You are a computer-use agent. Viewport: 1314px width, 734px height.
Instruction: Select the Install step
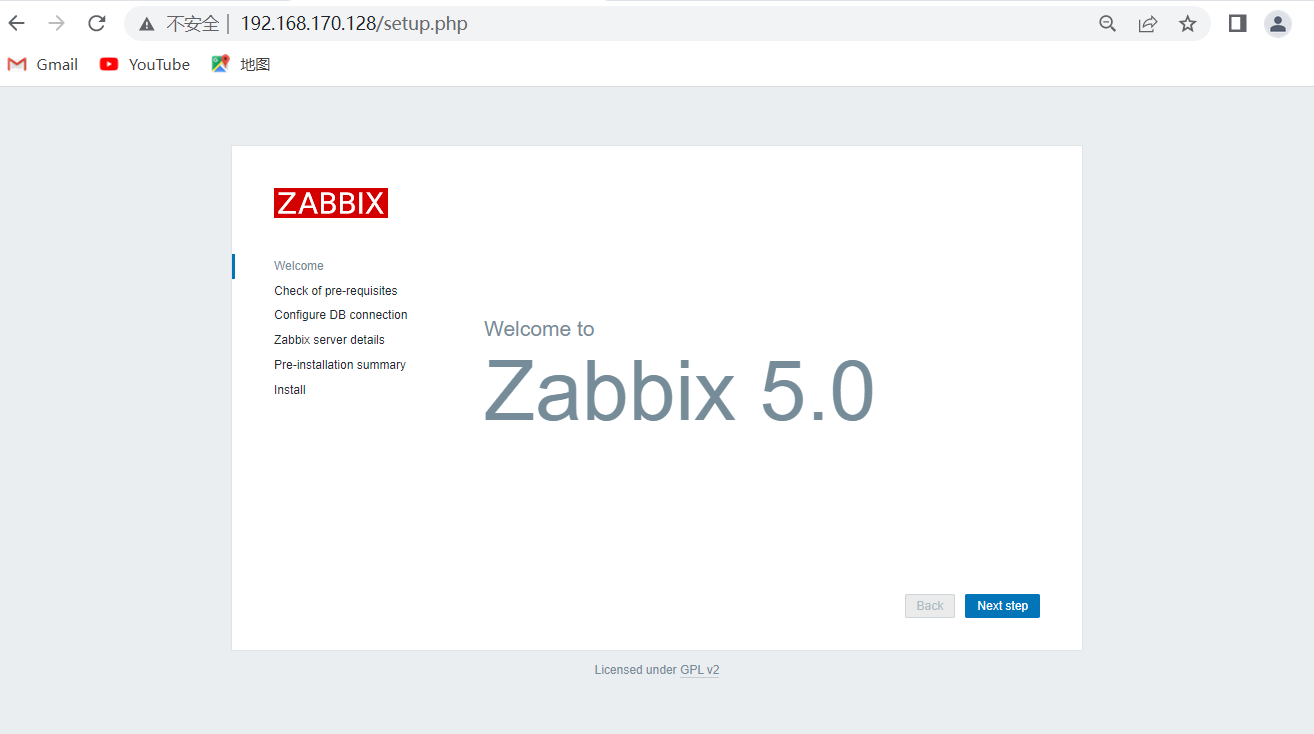point(290,390)
